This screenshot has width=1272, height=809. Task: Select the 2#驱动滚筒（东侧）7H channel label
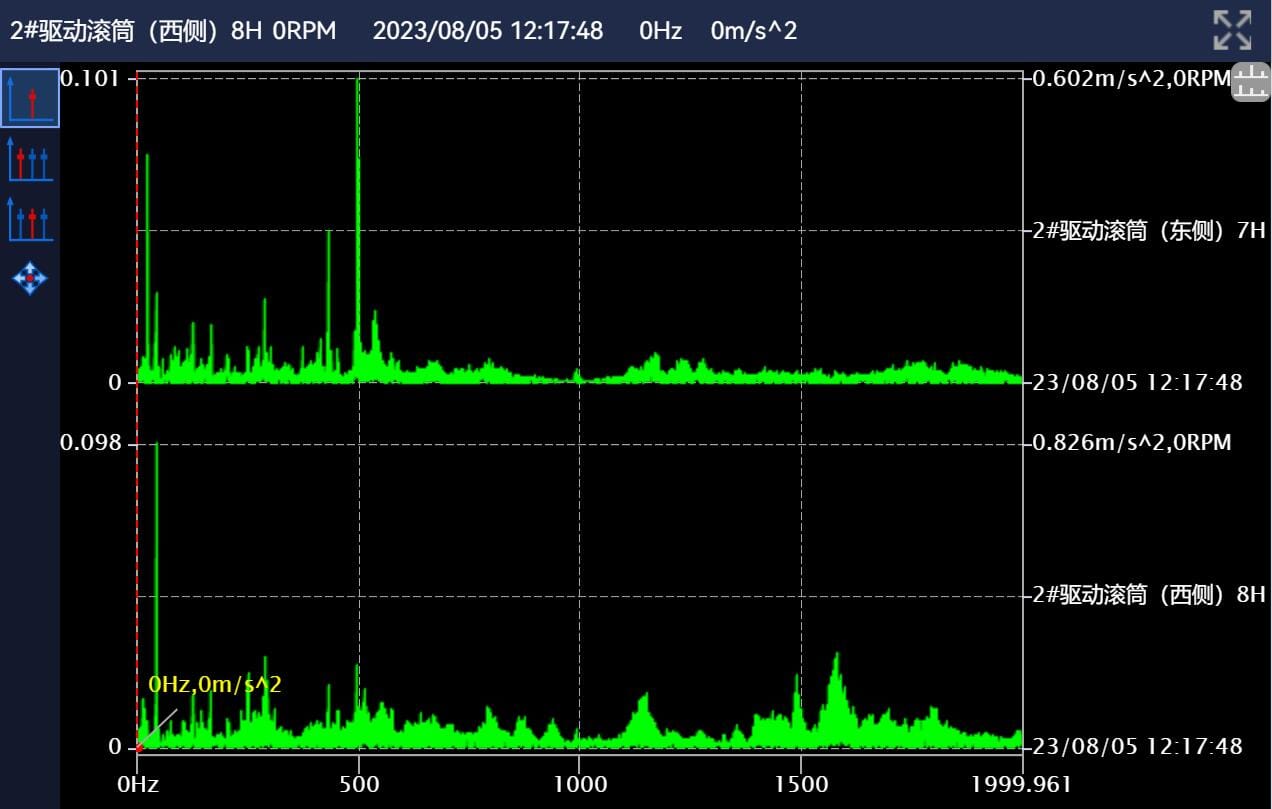tap(1149, 231)
